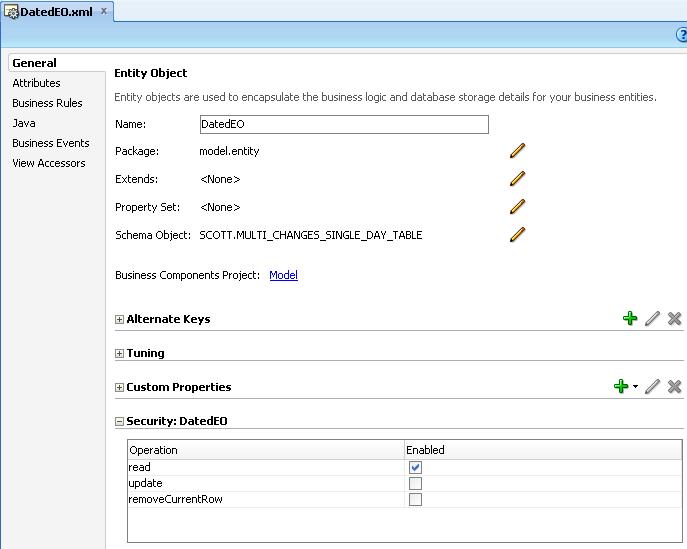Open the Model project link
This screenshot has height=549, width=687.
pos(283,275)
